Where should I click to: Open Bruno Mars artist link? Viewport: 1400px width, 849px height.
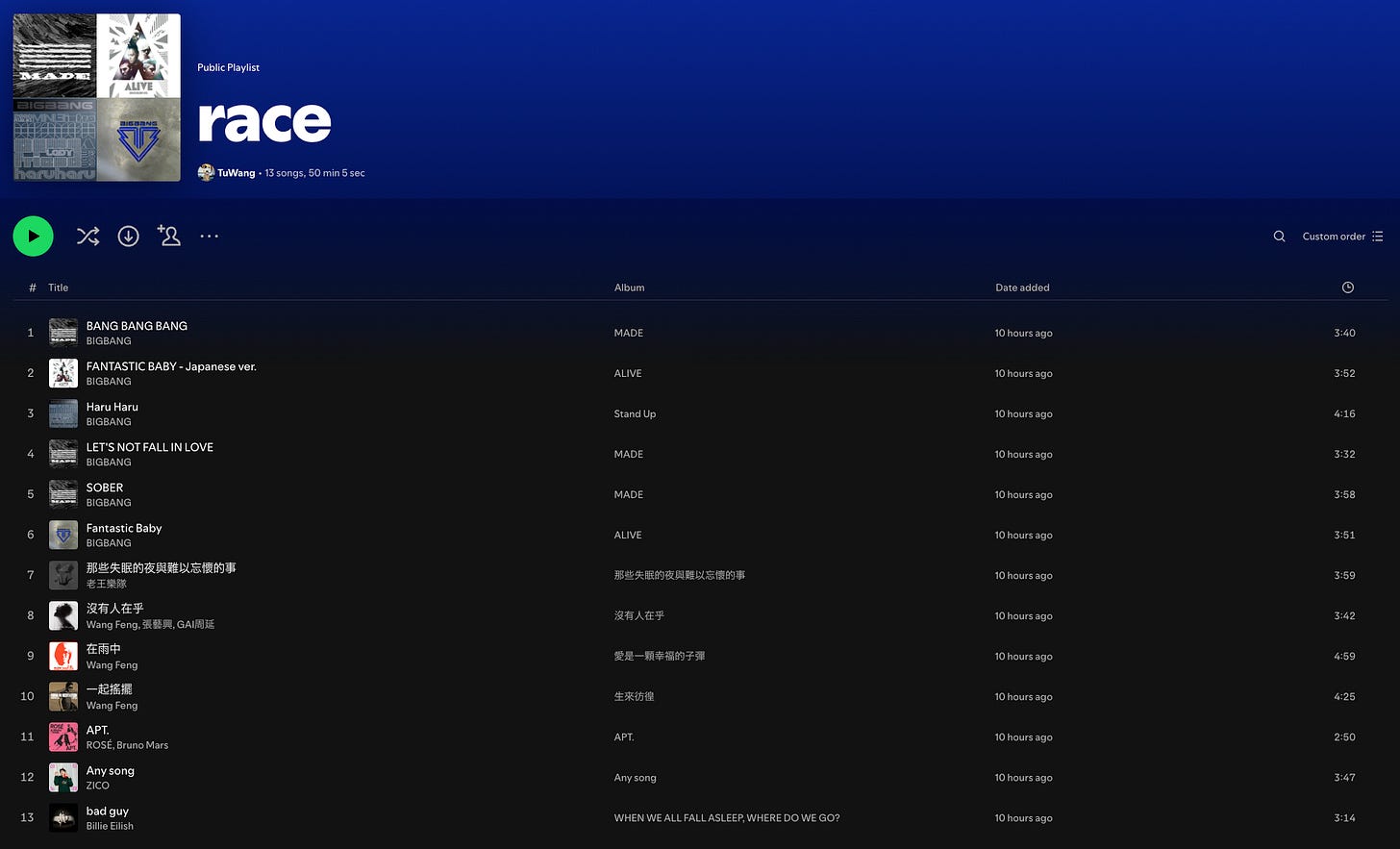click(142, 745)
